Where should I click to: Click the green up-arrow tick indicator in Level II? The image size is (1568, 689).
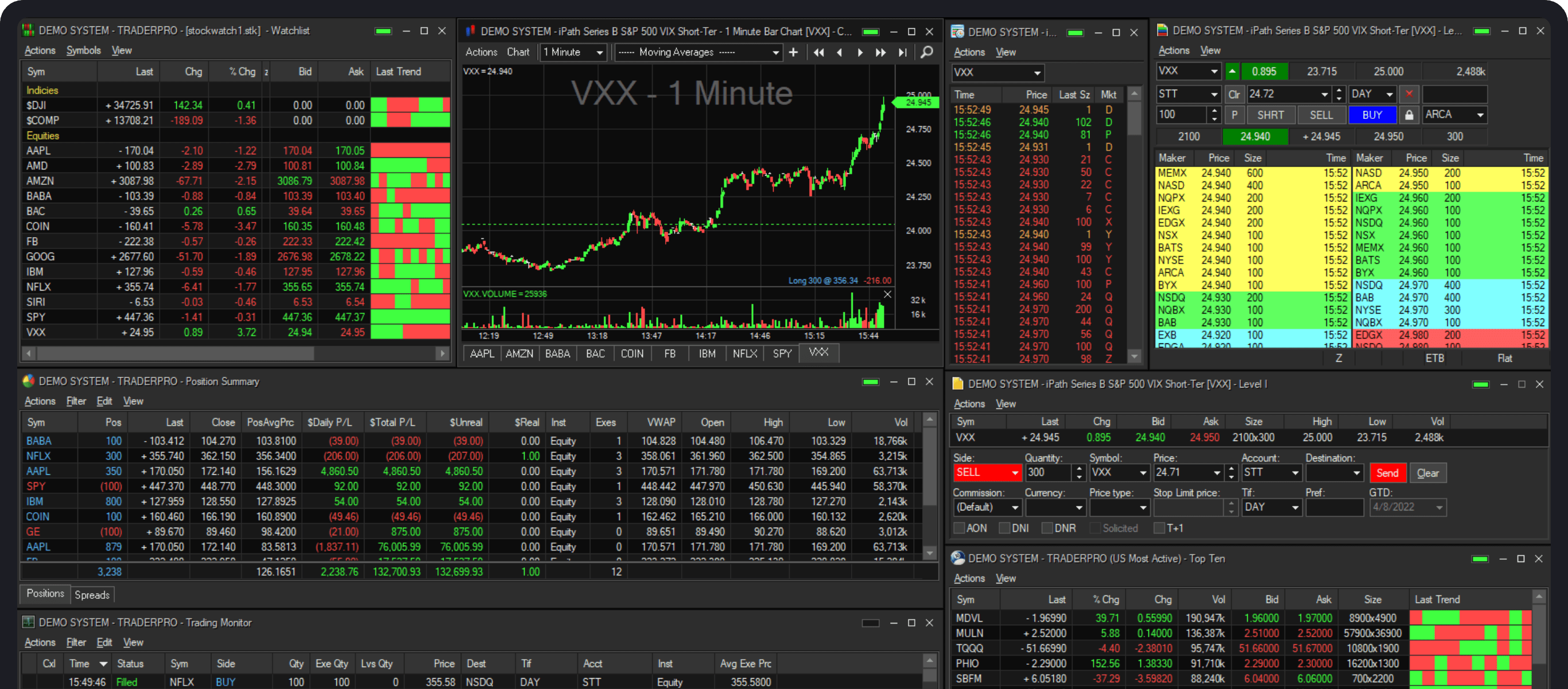coord(1232,71)
